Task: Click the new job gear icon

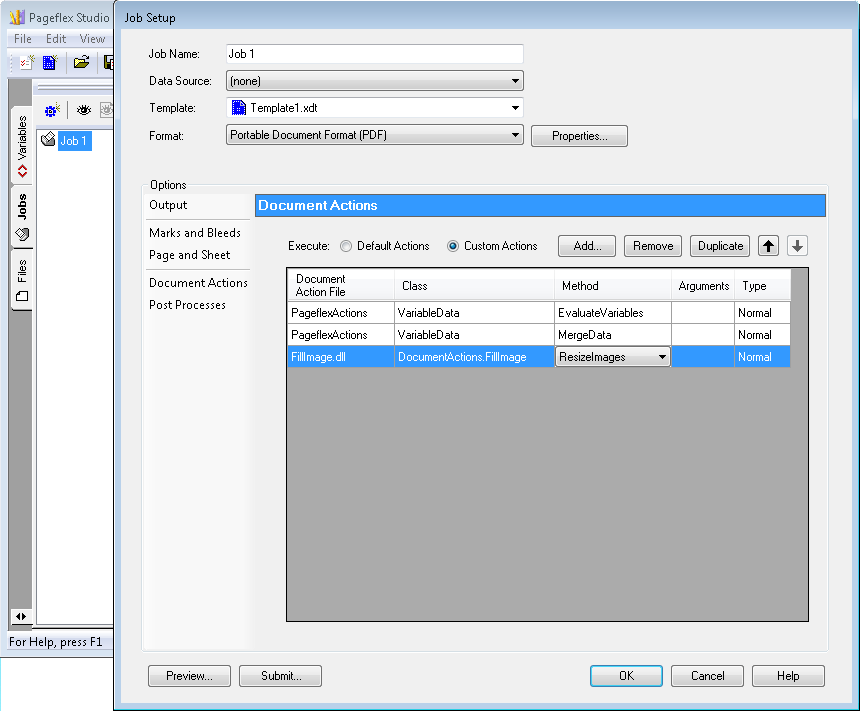Action: point(53,110)
